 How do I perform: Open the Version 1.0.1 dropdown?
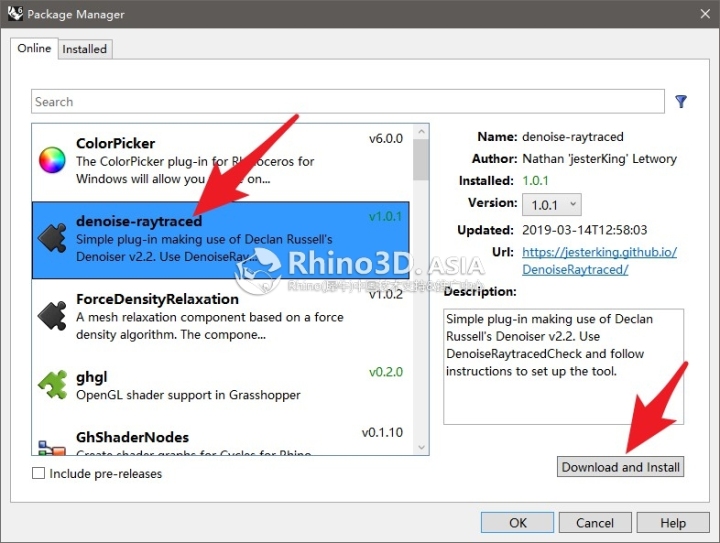point(551,205)
